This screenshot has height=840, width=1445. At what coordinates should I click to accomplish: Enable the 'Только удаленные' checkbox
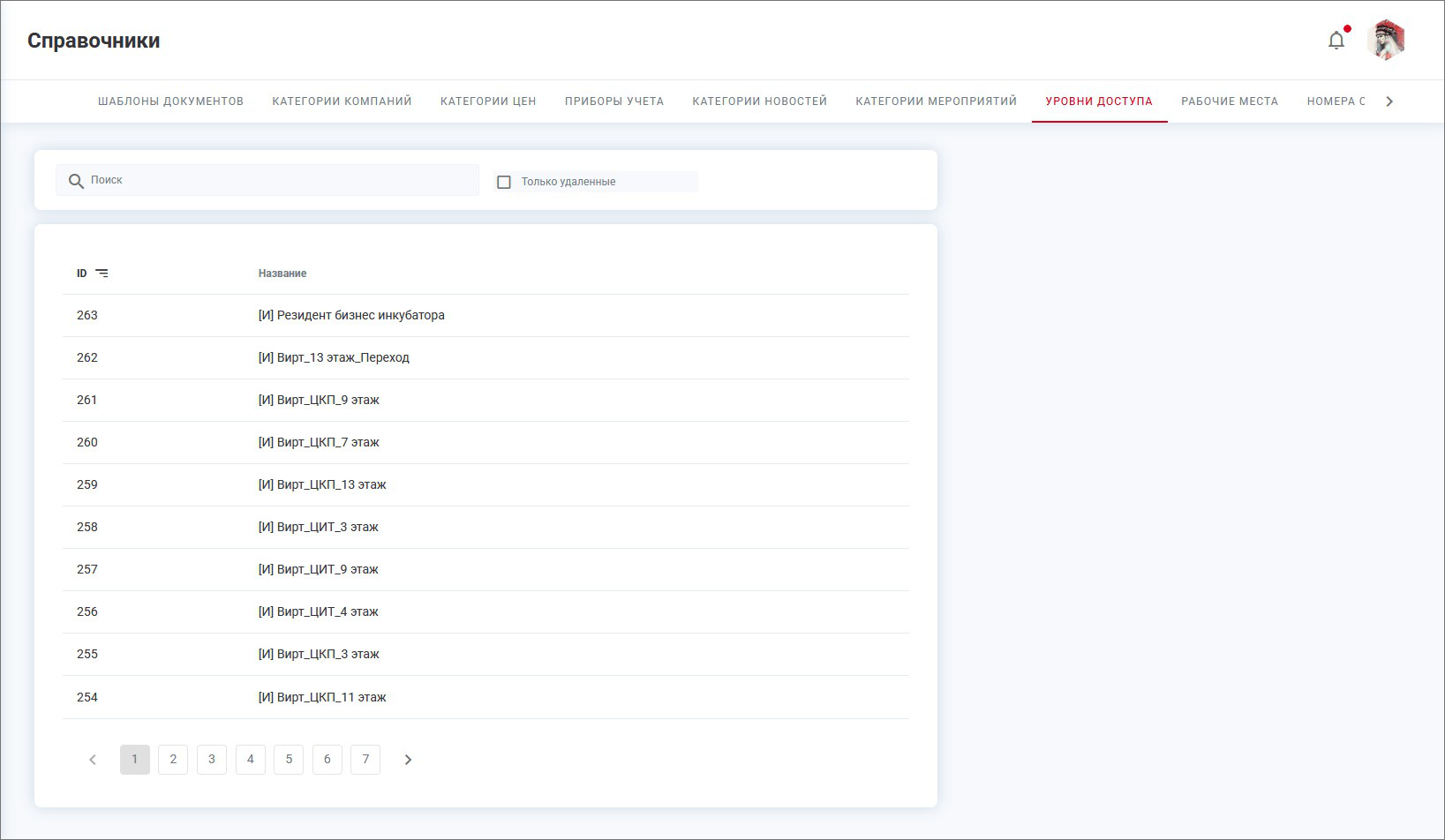[504, 182]
